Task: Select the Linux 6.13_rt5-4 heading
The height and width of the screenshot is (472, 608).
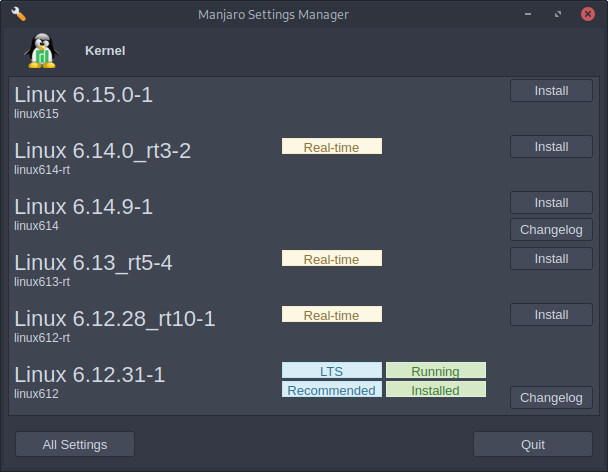Action: [x=93, y=263]
